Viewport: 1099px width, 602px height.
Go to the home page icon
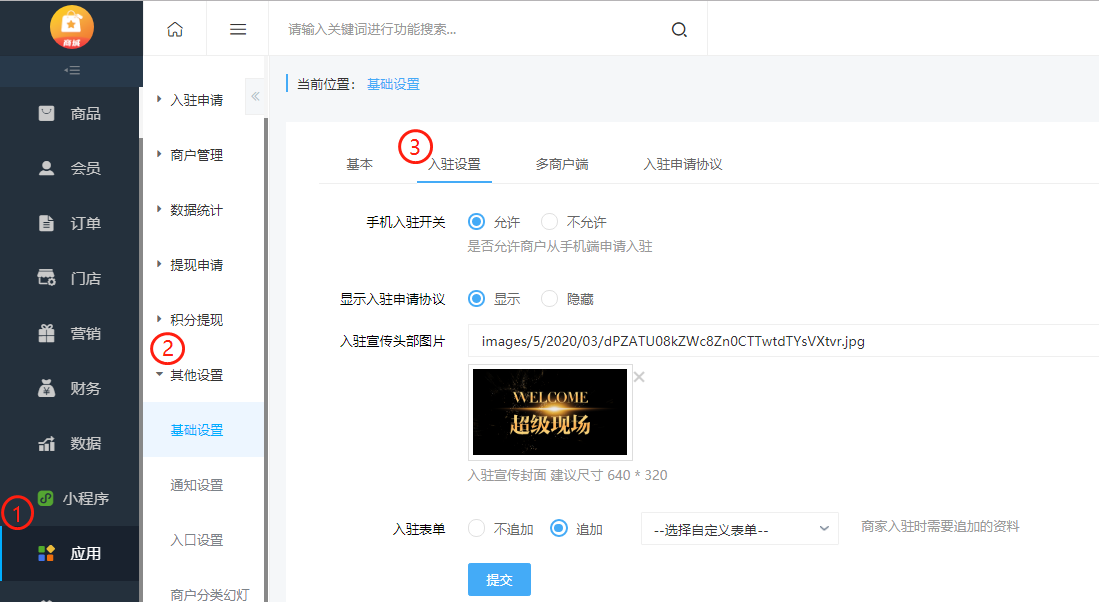pyautogui.click(x=175, y=29)
